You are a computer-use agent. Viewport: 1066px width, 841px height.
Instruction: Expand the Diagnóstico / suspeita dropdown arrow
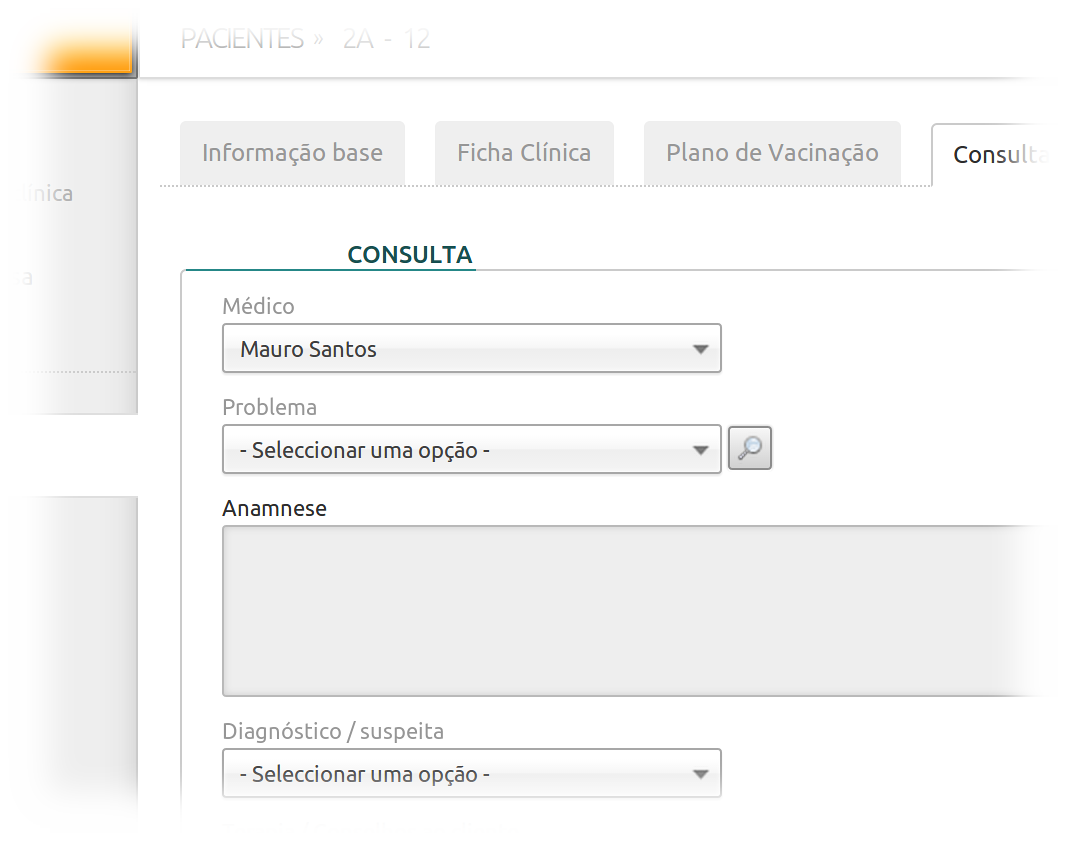(x=700, y=774)
